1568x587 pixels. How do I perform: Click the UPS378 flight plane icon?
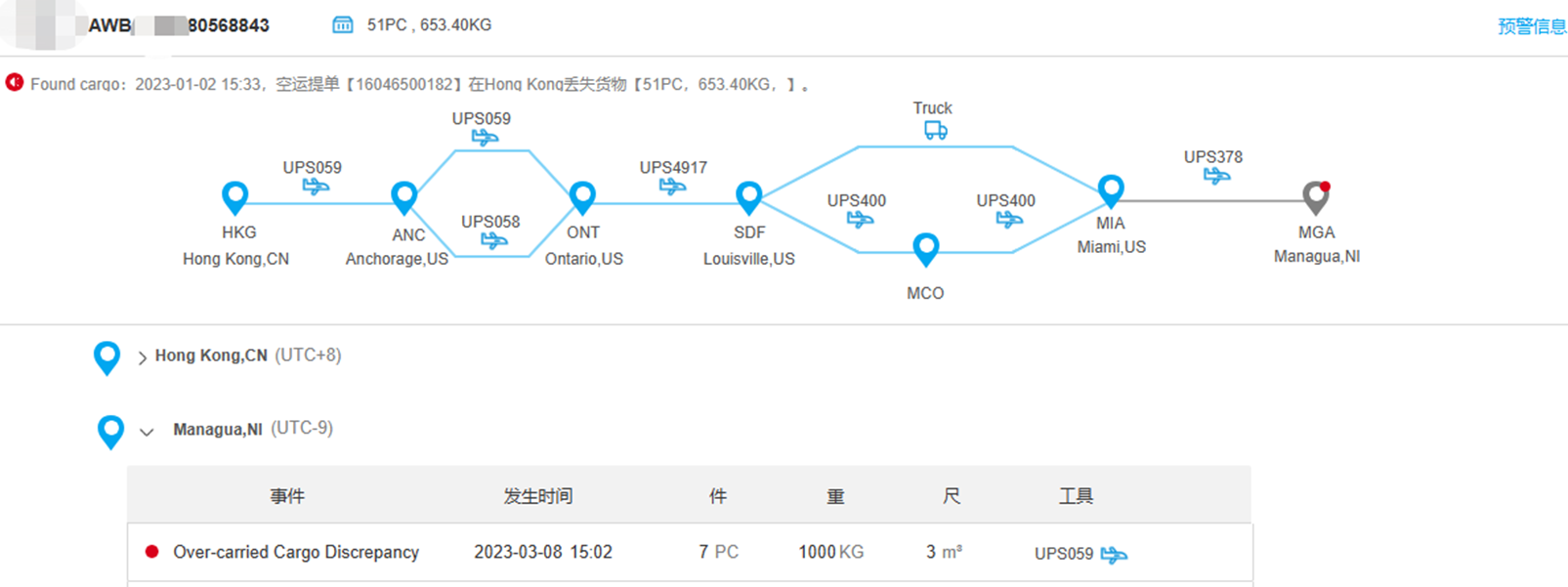[1216, 176]
